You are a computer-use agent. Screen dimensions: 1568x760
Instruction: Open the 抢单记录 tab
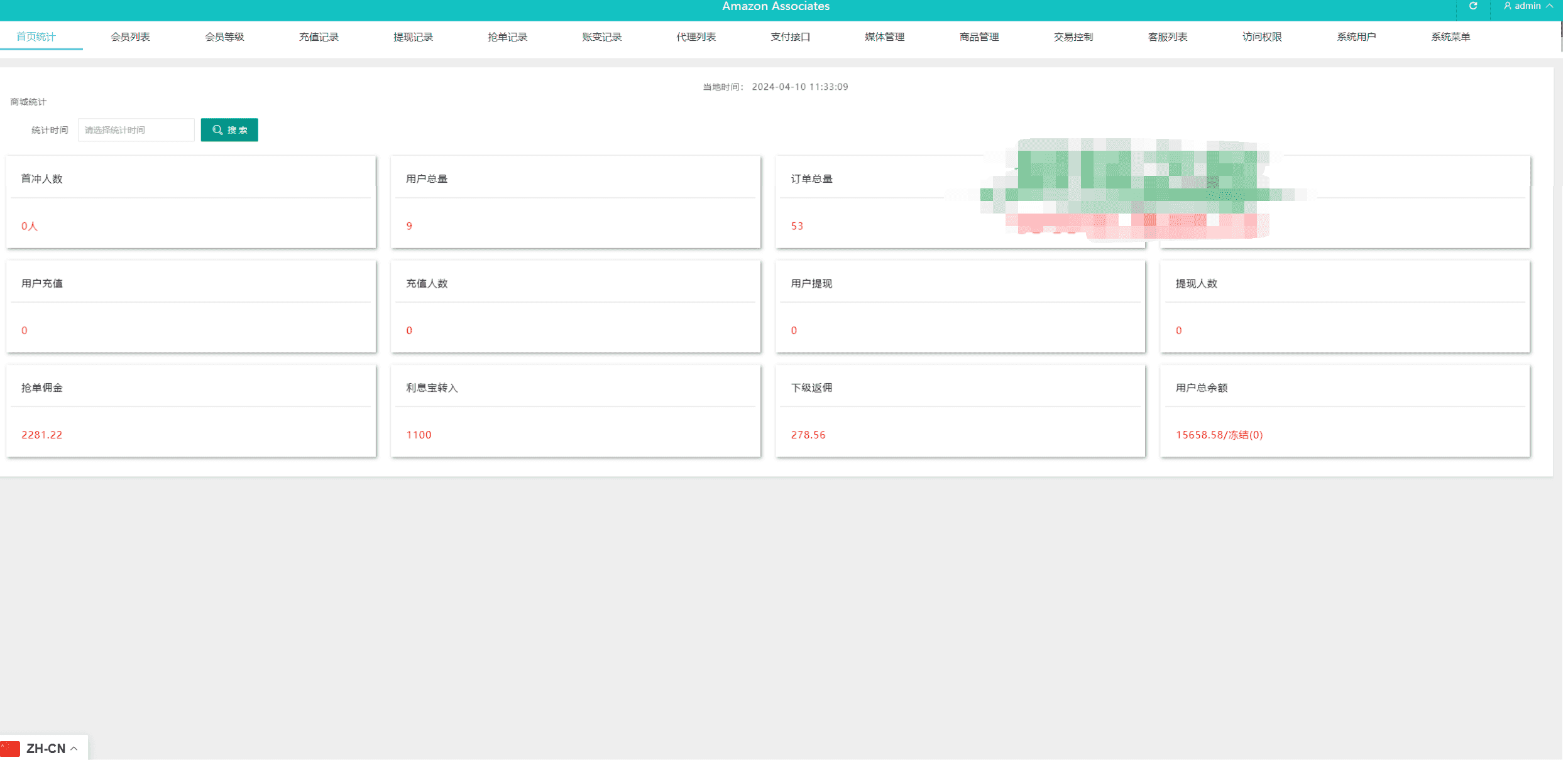(x=507, y=37)
